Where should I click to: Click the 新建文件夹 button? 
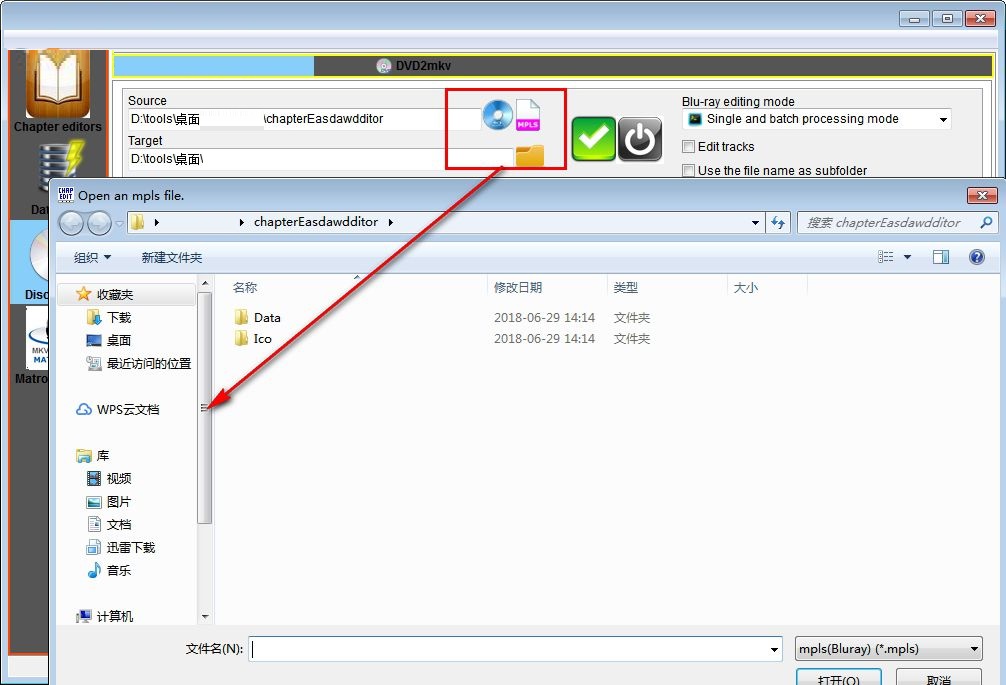171,257
